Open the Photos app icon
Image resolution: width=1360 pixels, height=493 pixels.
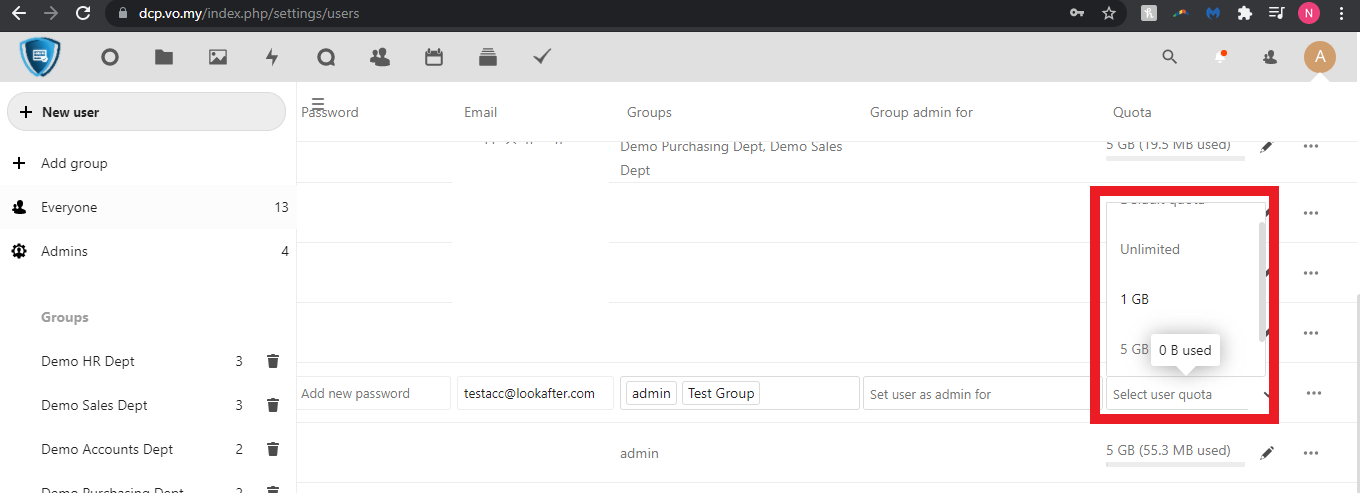[x=218, y=58]
